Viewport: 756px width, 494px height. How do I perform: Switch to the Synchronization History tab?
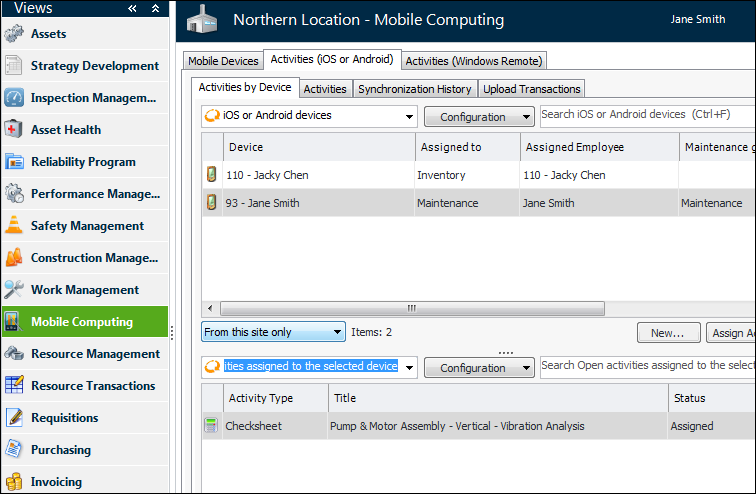pos(415,89)
